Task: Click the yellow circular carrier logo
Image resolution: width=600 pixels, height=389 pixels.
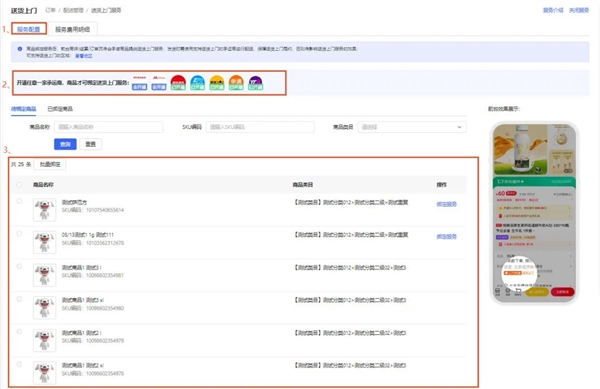Action: (217, 82)
